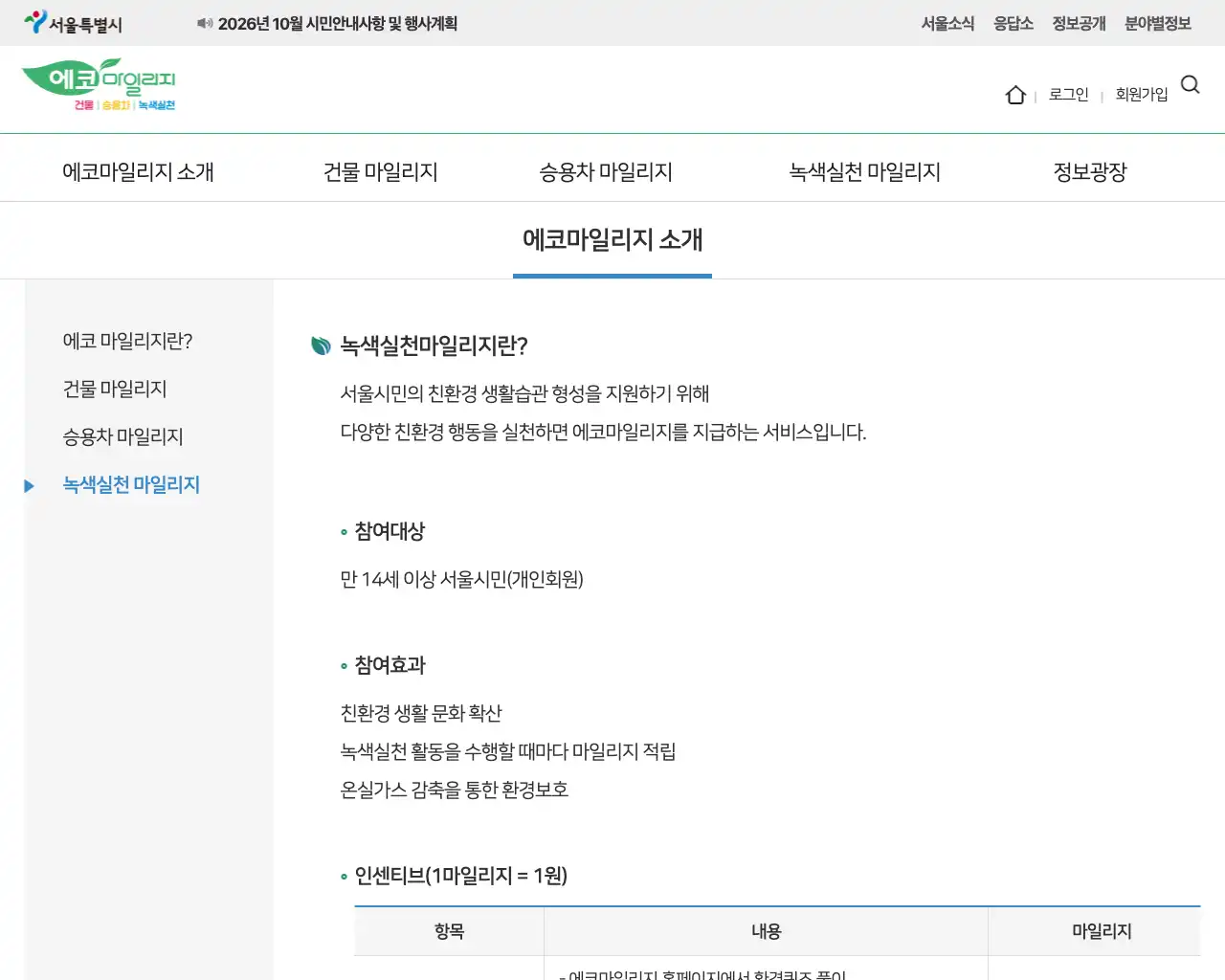This screenshot has width=1225, height=980.
Task: Open the 승용차 마일리지 main menu
Action: [x=606, y=171]
